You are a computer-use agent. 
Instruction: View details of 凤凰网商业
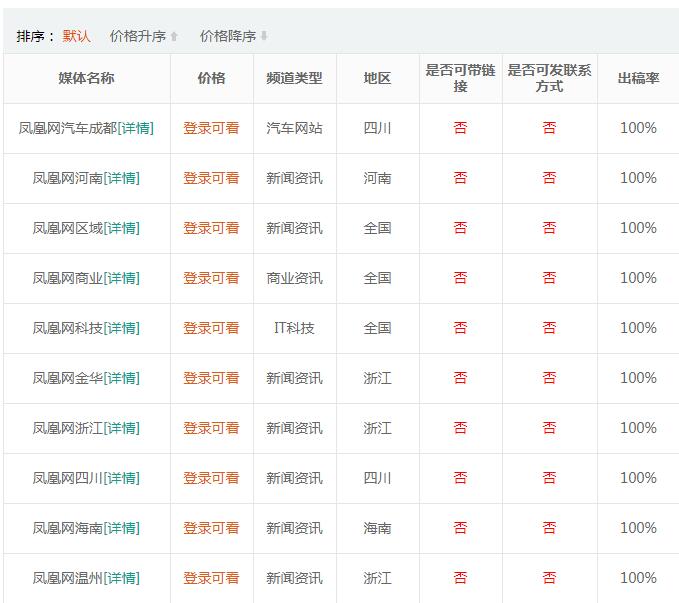click(122, 278)
